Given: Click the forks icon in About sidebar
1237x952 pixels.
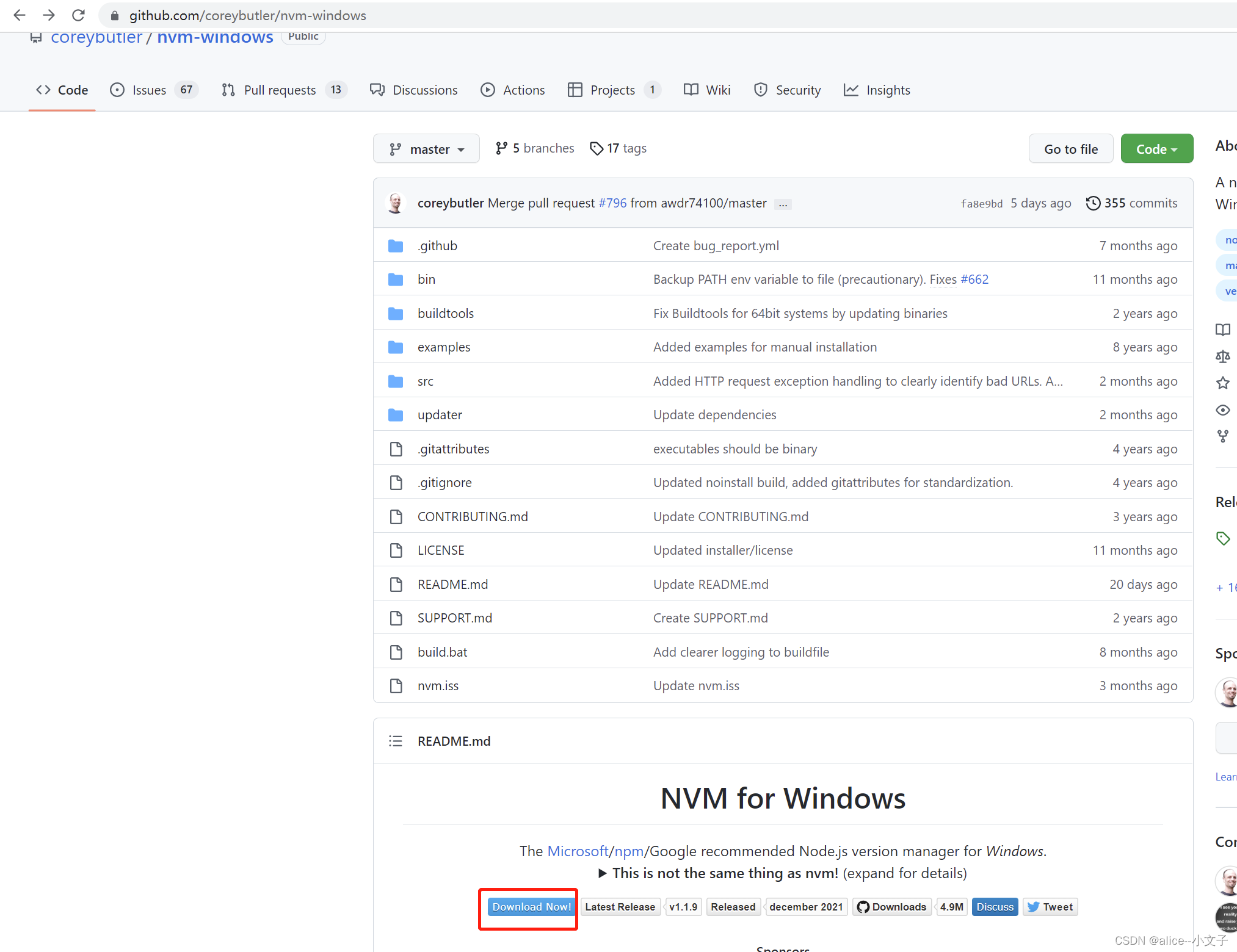Looking at the screenshot, I should [x=1222, y=436].
